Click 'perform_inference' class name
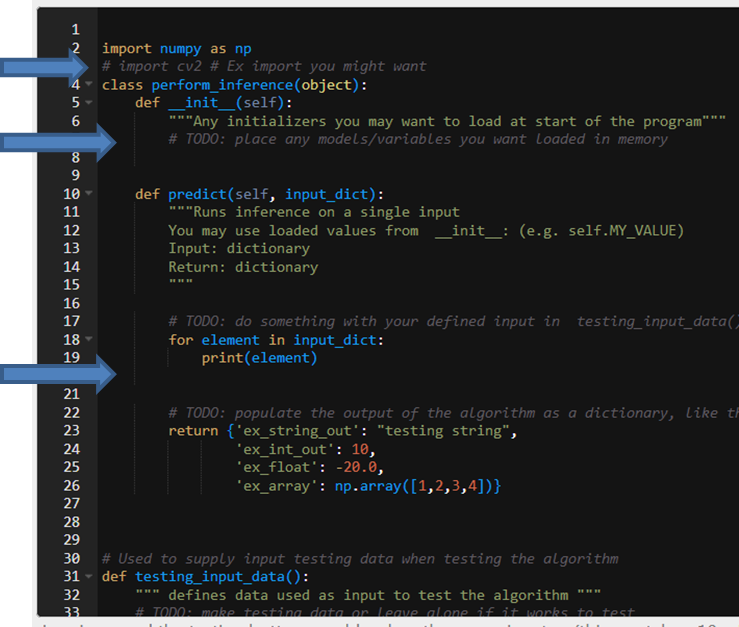This screenshot has height=627, width=739. click(222, 85)
